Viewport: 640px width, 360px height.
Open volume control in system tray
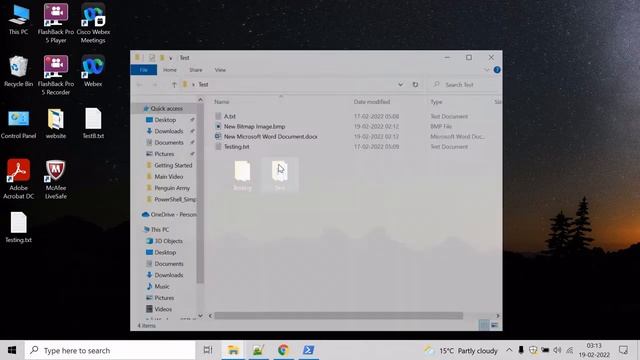click(557, 350)
